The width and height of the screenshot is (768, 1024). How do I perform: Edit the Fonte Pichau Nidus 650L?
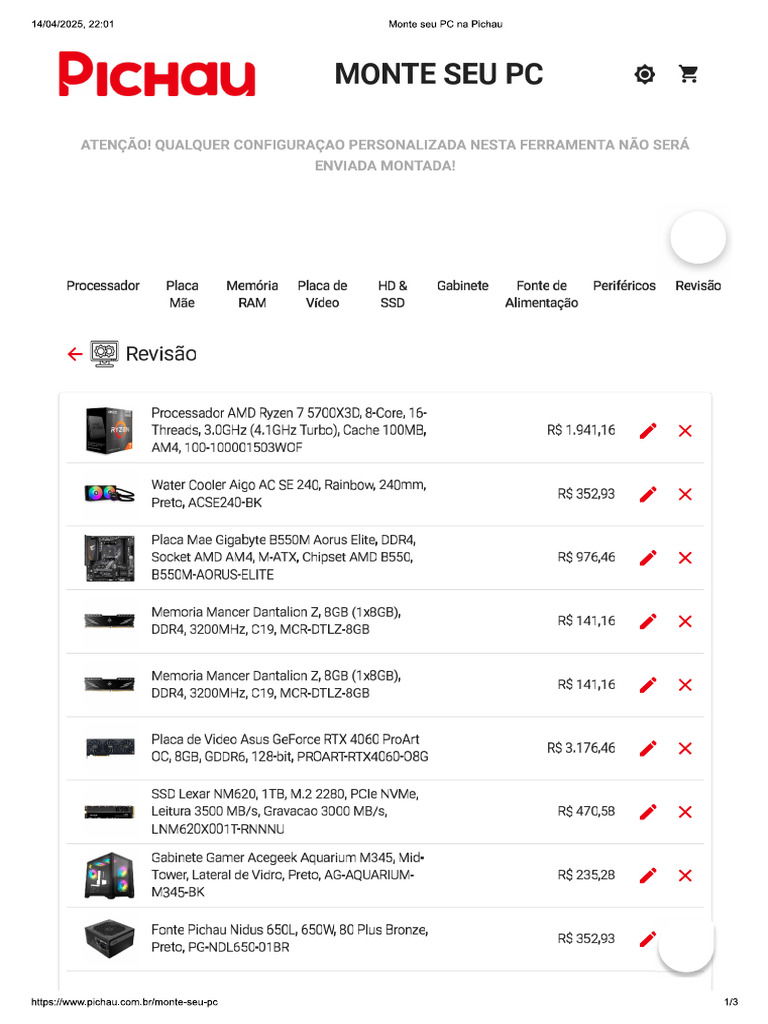pos(648,938)
